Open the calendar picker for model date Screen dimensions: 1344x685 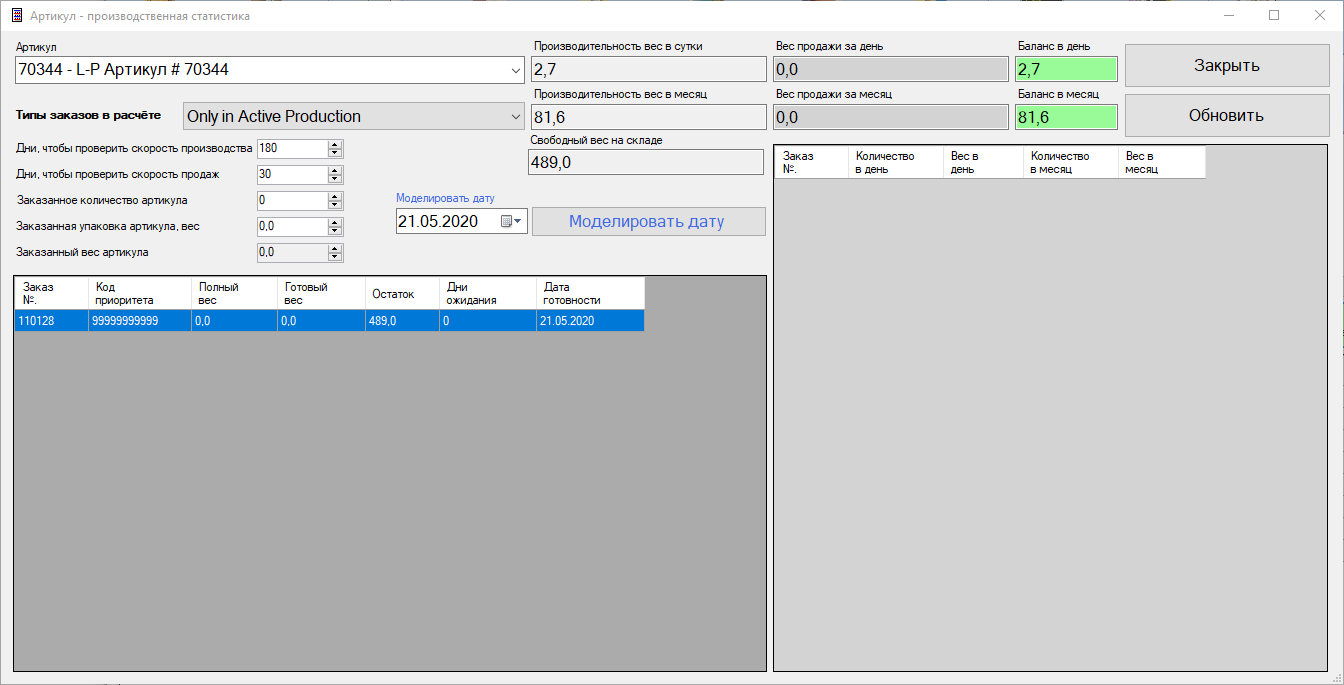511,222
